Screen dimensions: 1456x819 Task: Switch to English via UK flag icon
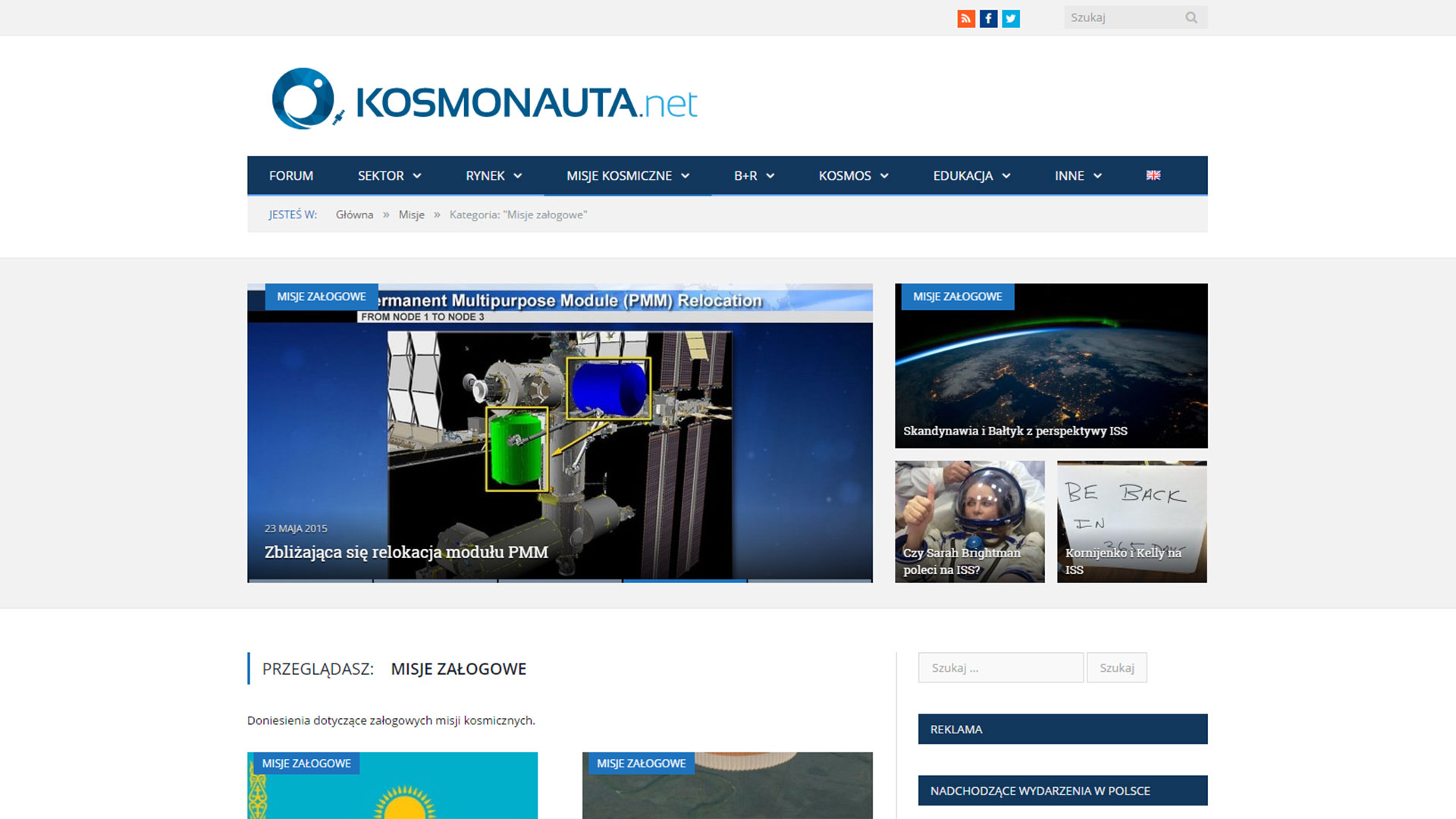tap(1153, 175)
